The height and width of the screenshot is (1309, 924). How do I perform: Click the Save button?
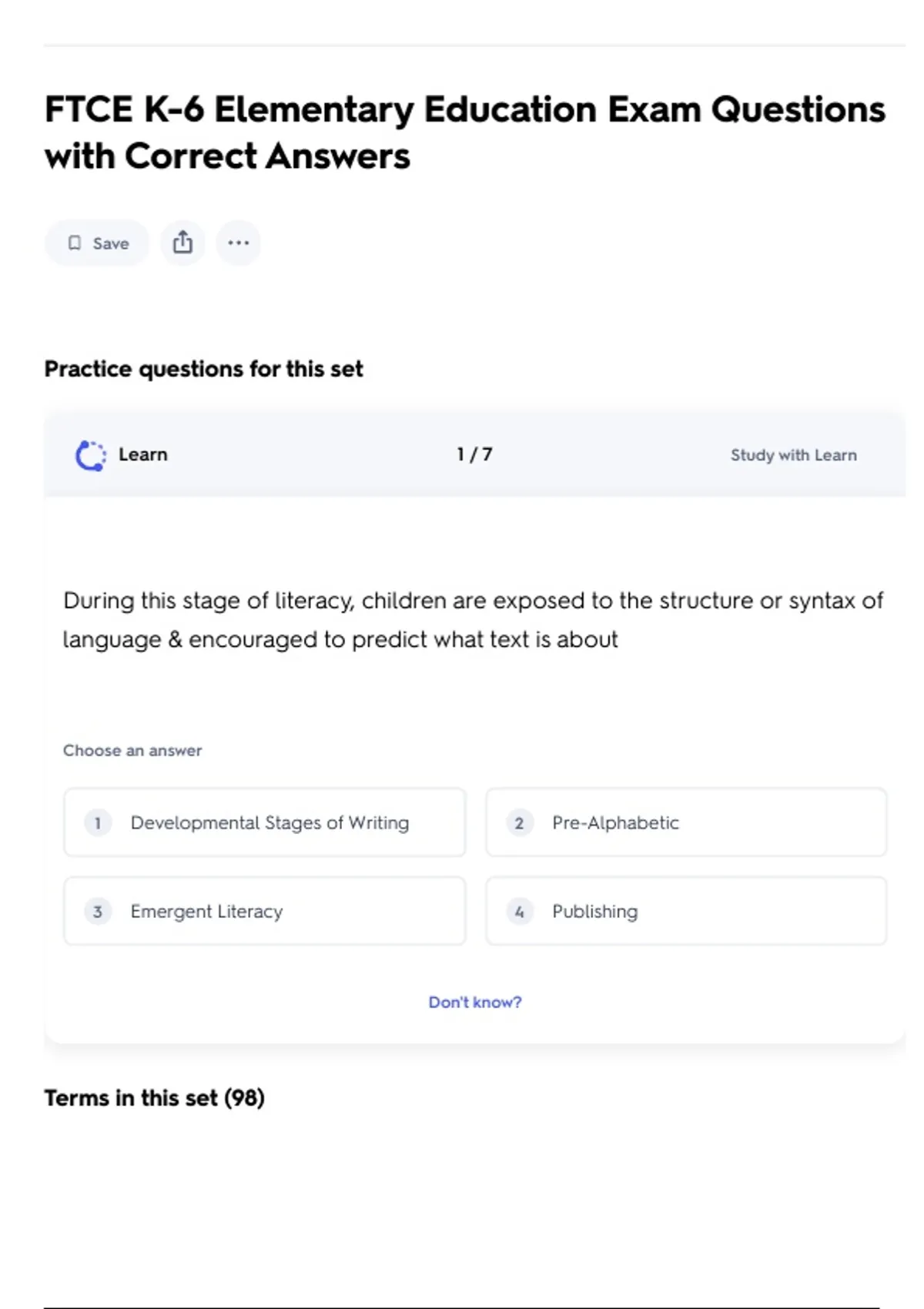tap(98, 243)
